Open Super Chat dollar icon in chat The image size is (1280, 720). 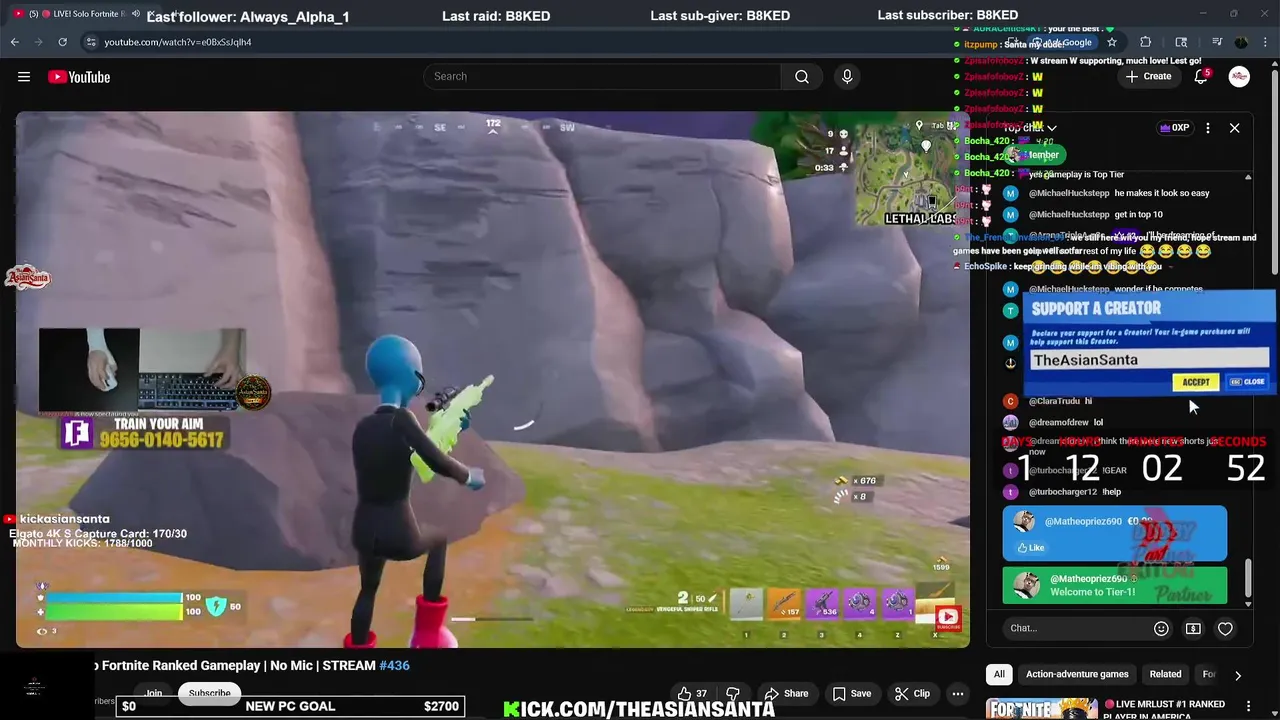1193,628
